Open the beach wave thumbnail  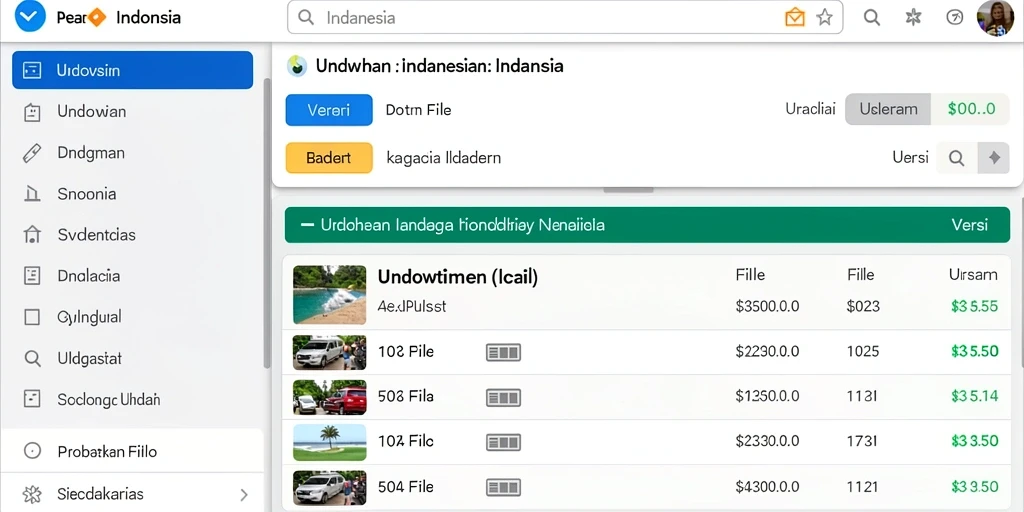tap(329, 295)
